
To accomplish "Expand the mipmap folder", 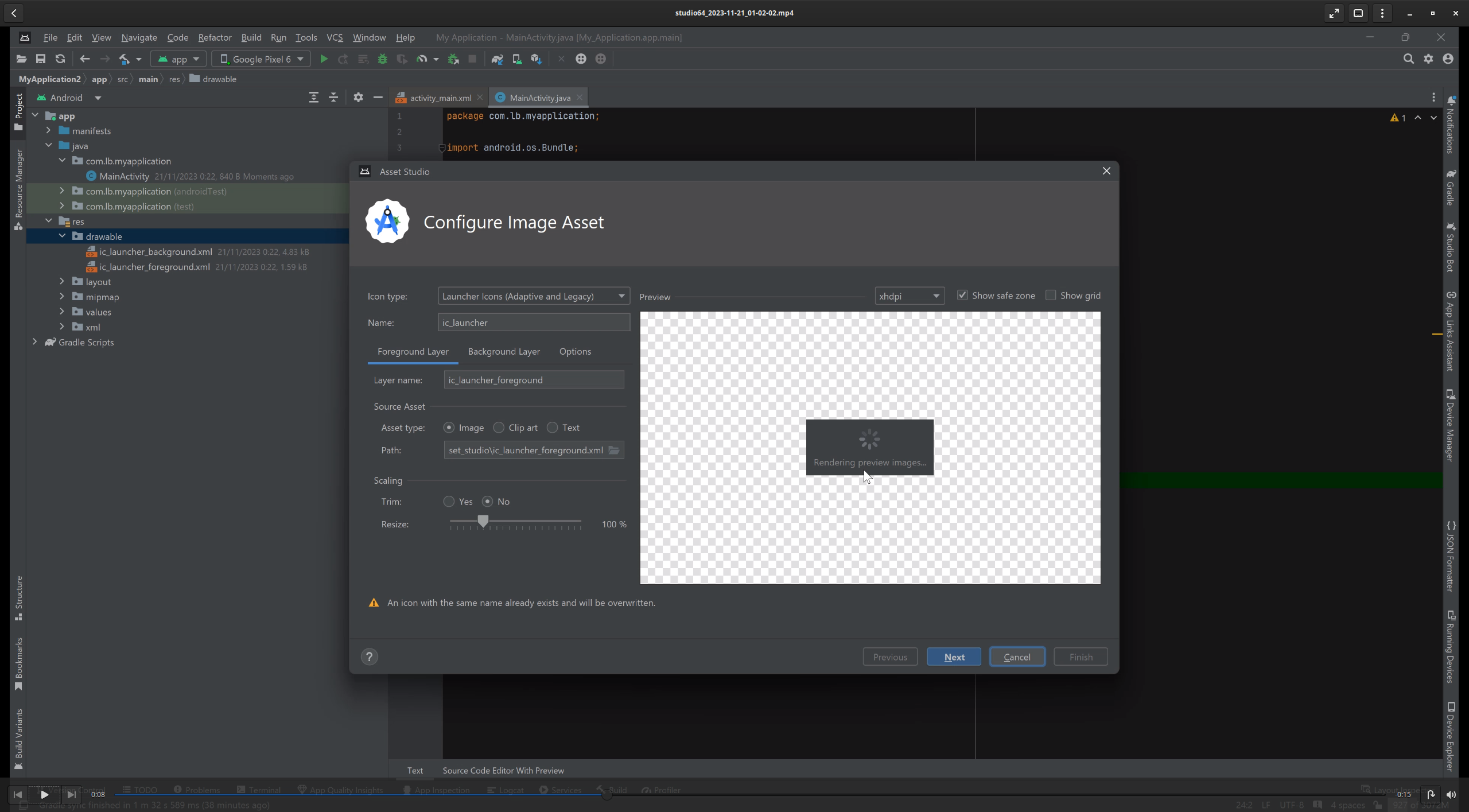I will tap(62, 297).
